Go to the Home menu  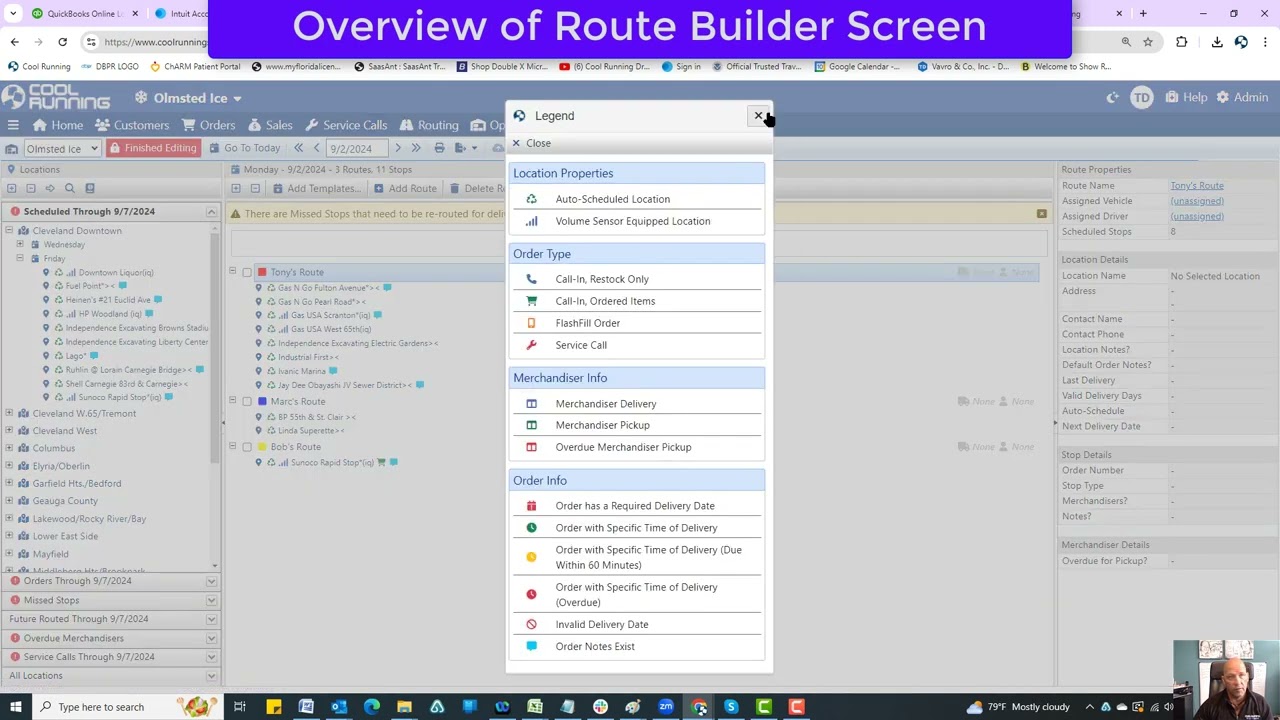[x=58, y=125]
